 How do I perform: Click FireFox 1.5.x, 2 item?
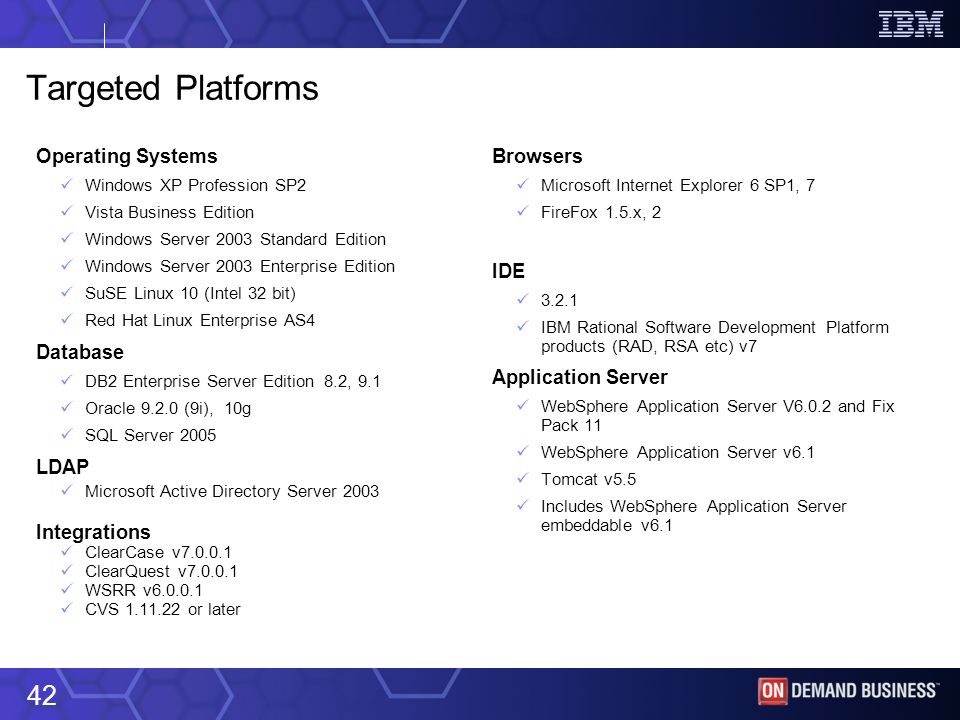click(601, 212)
